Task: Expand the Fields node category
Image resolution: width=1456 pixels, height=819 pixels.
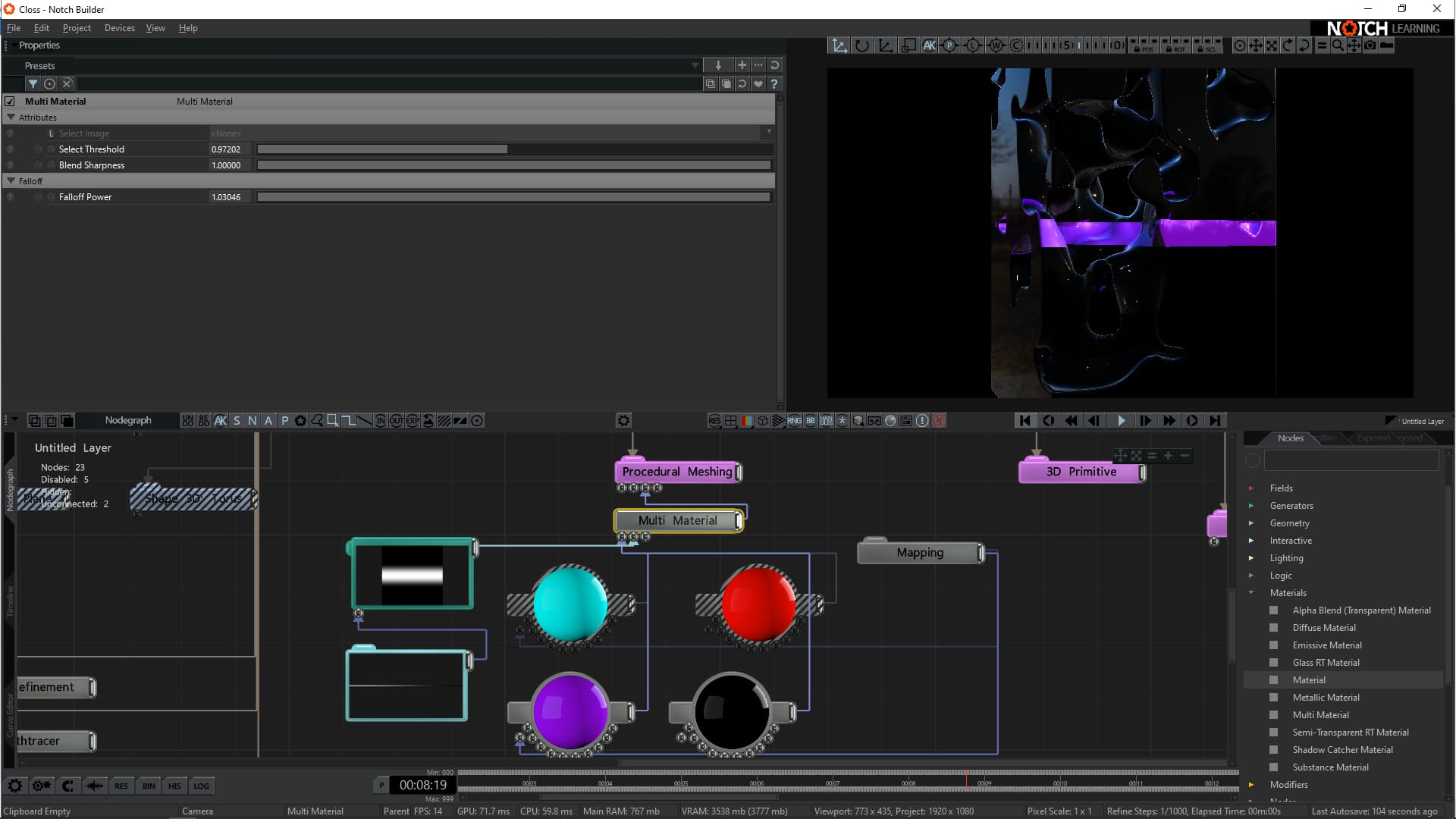Action: (1251, 488)
